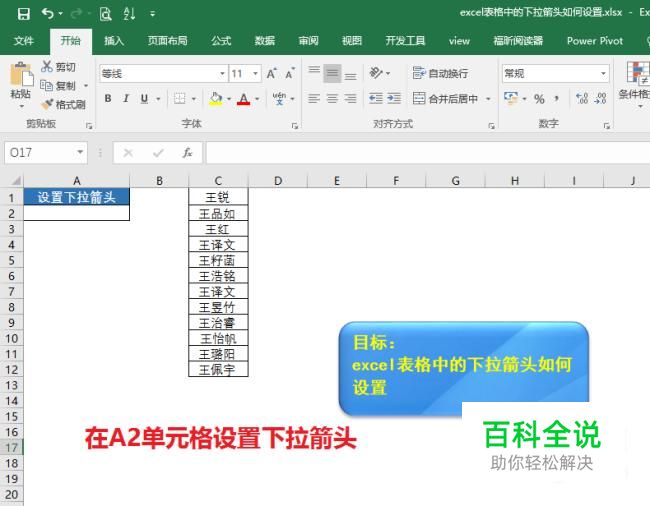Switch to the Data (数据) tab

click(x=265, y=41)
